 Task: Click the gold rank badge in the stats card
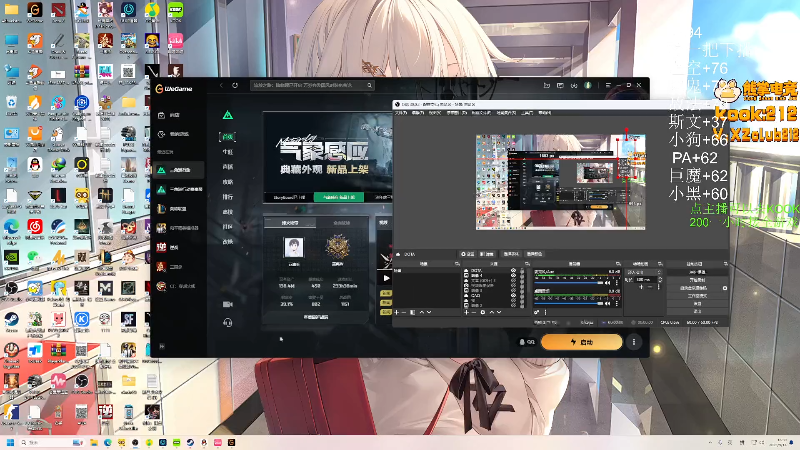[338, 247]
